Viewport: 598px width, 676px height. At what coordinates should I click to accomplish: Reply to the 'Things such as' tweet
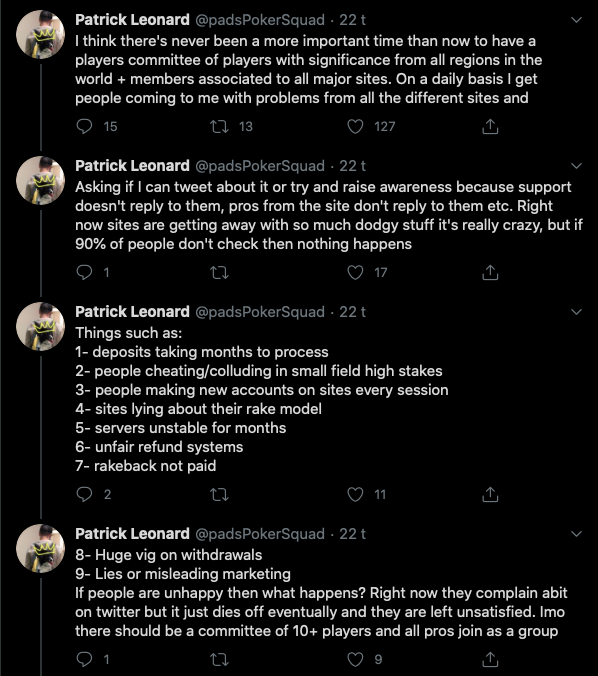84,494
